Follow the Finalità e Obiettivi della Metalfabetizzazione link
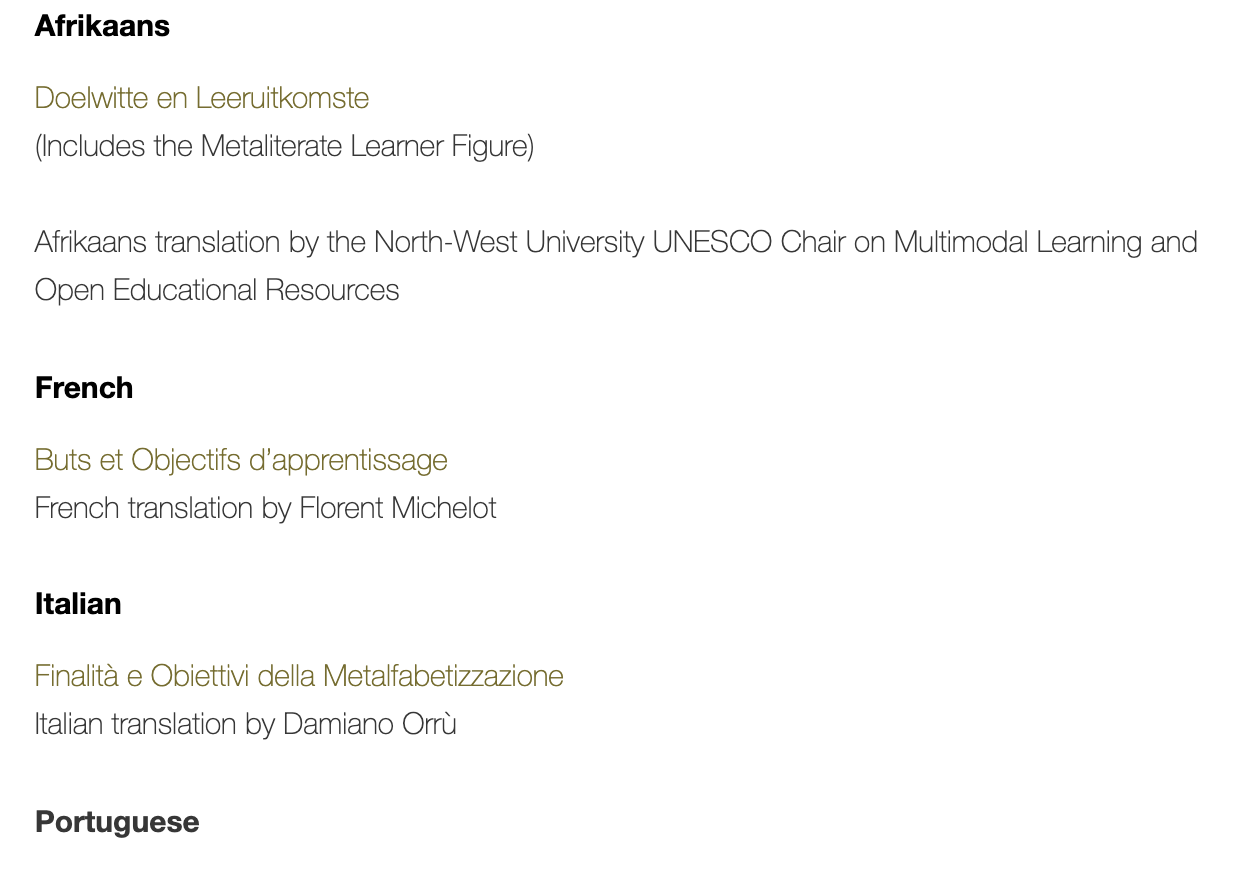Image resolution: width=1236 pixels, height=874 pixels. click(299, 676)
